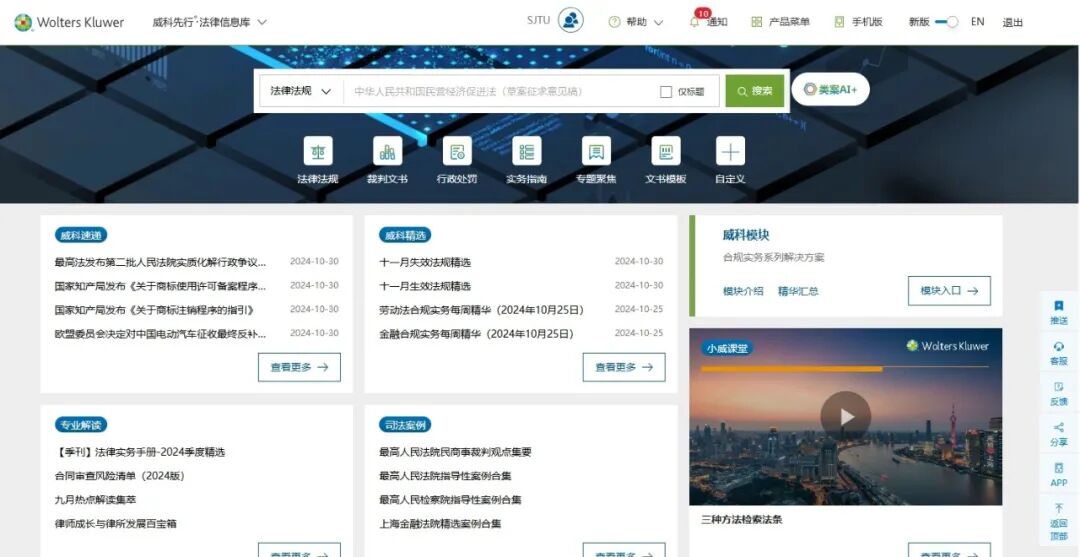Open the 实务指南 category icon

tap(526, 152)
